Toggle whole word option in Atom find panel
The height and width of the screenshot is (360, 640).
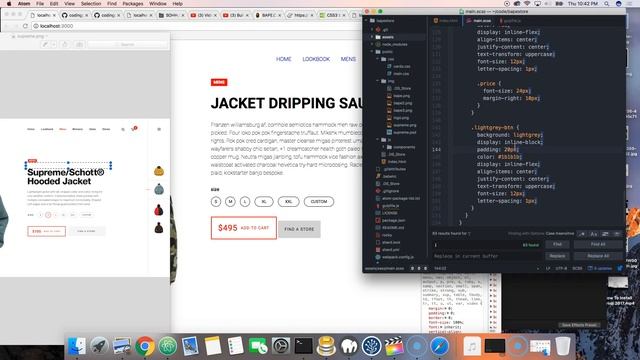pos(617,234)
